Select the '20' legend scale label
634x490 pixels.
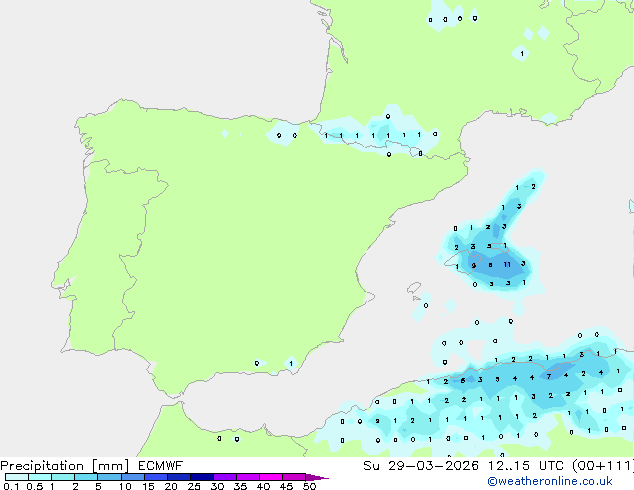tap(171, 486)
